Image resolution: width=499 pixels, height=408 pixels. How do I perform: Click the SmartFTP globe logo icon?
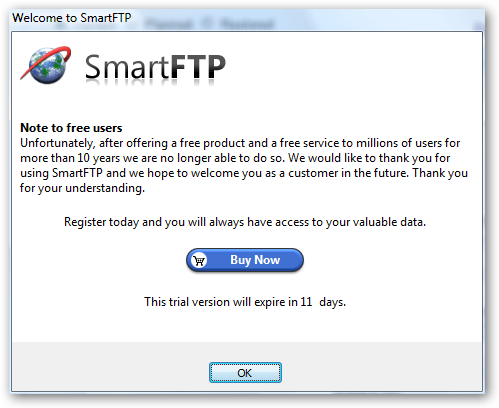tap(46, 65)
